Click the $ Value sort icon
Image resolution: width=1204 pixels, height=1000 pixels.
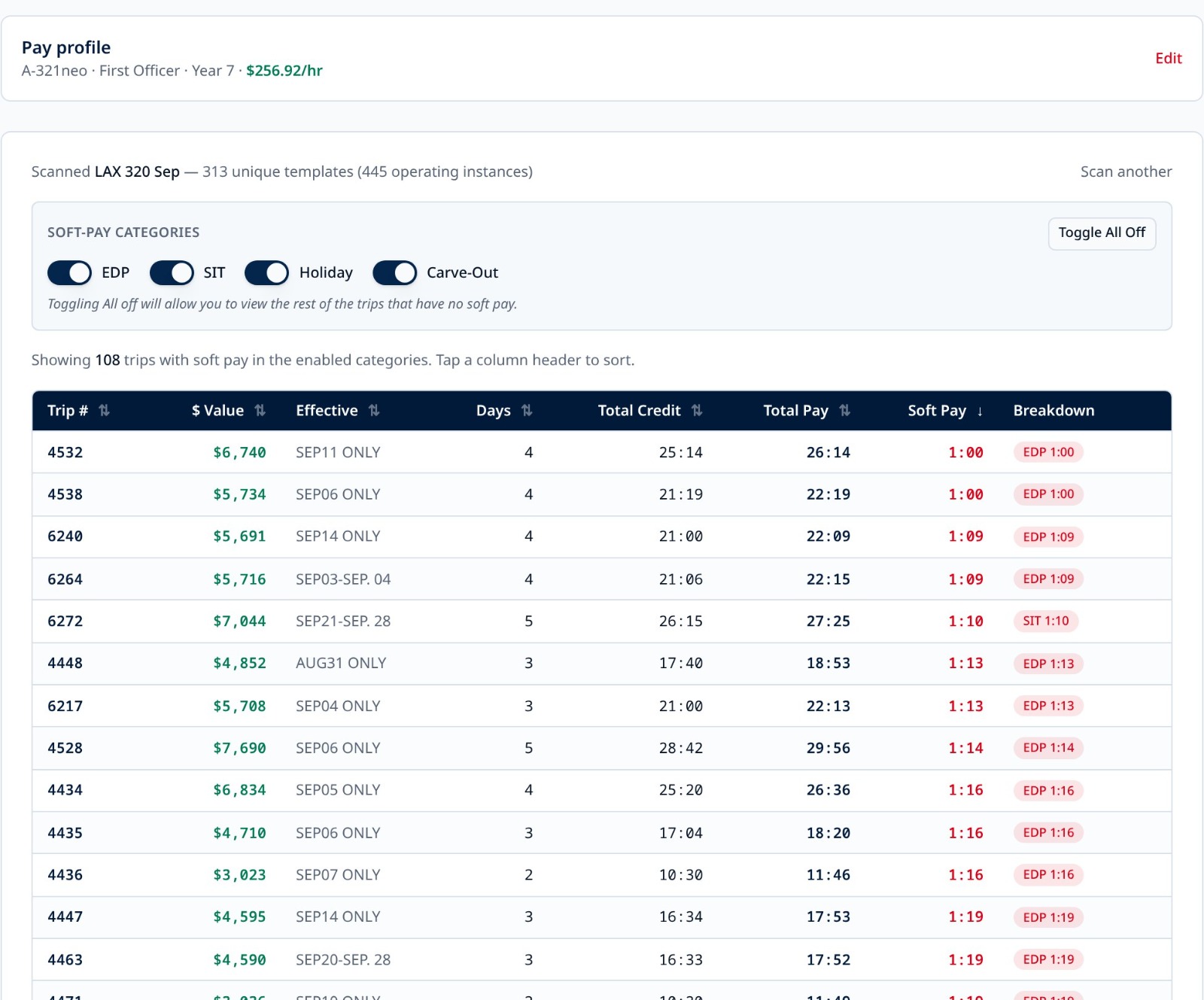coord(260,410)
